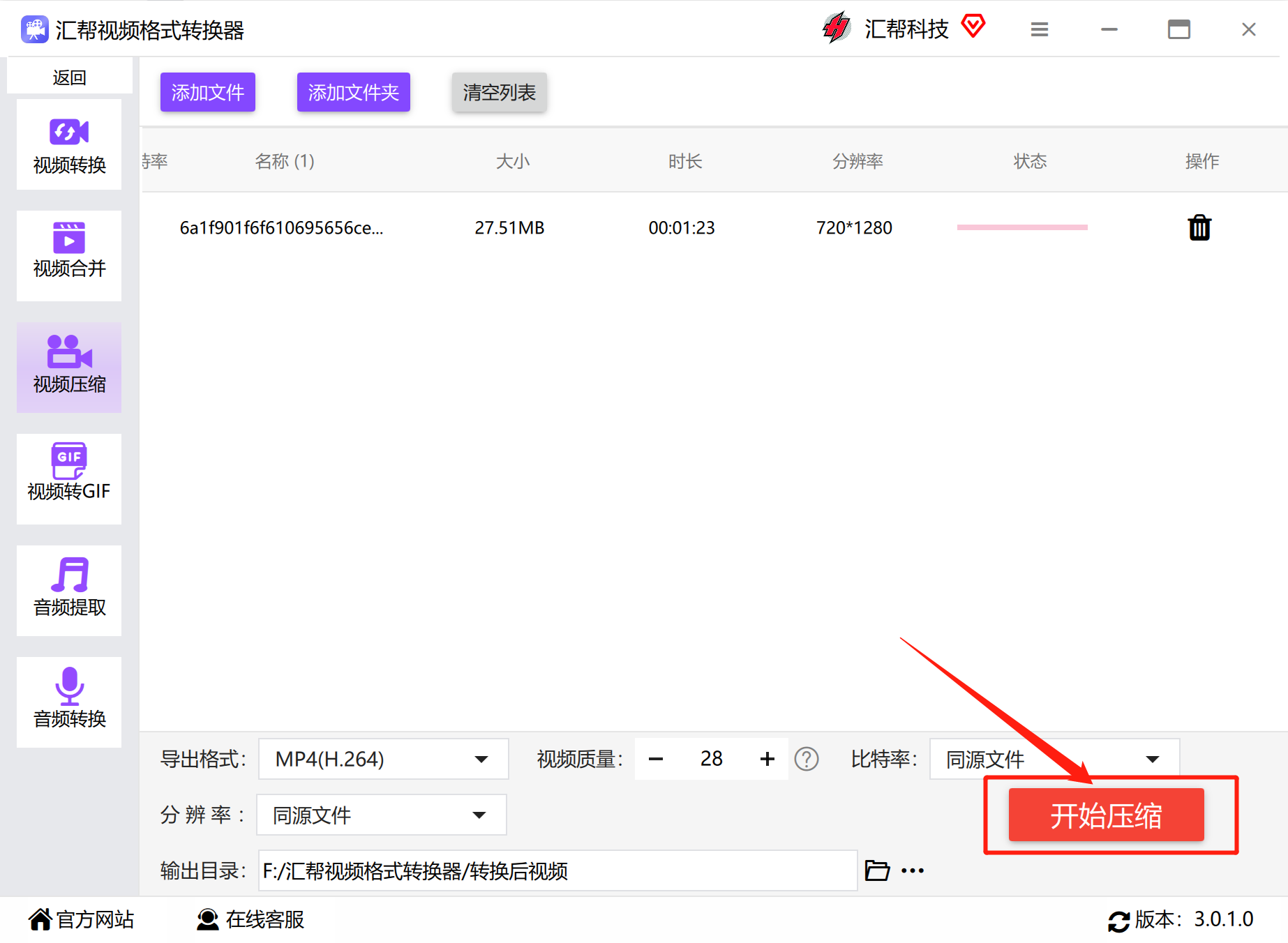
Task: Open the 视频转GIF module
Action: (69, 479)
